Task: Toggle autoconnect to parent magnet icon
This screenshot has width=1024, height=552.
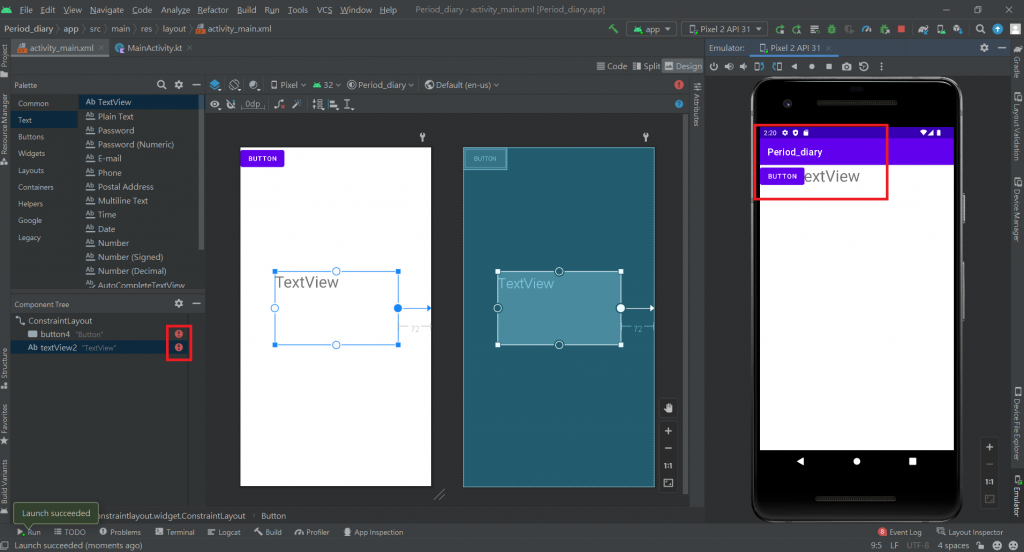Action: [x=231, y=105]
